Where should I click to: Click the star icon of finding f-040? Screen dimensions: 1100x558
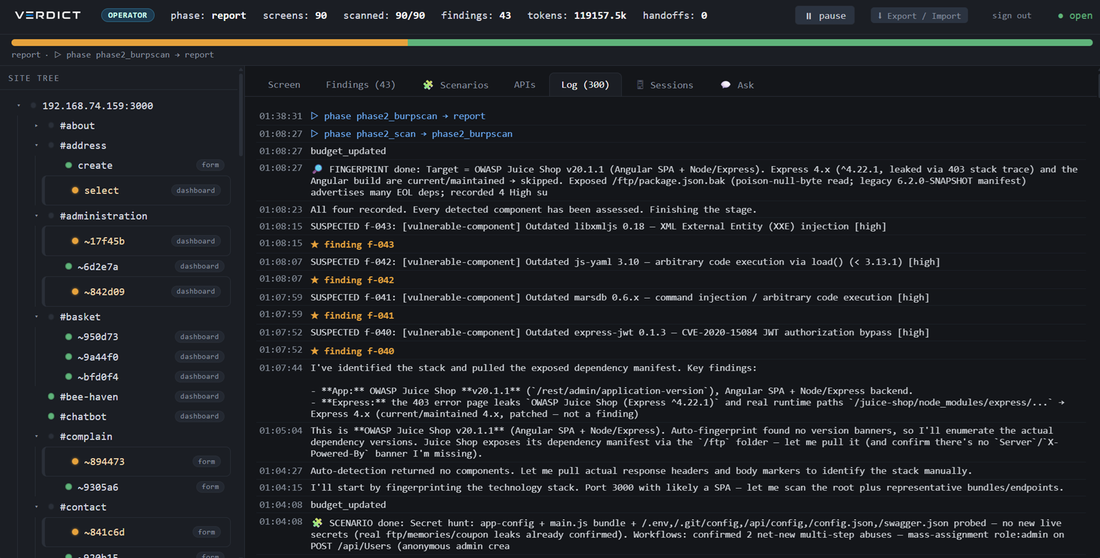(314, 351)
